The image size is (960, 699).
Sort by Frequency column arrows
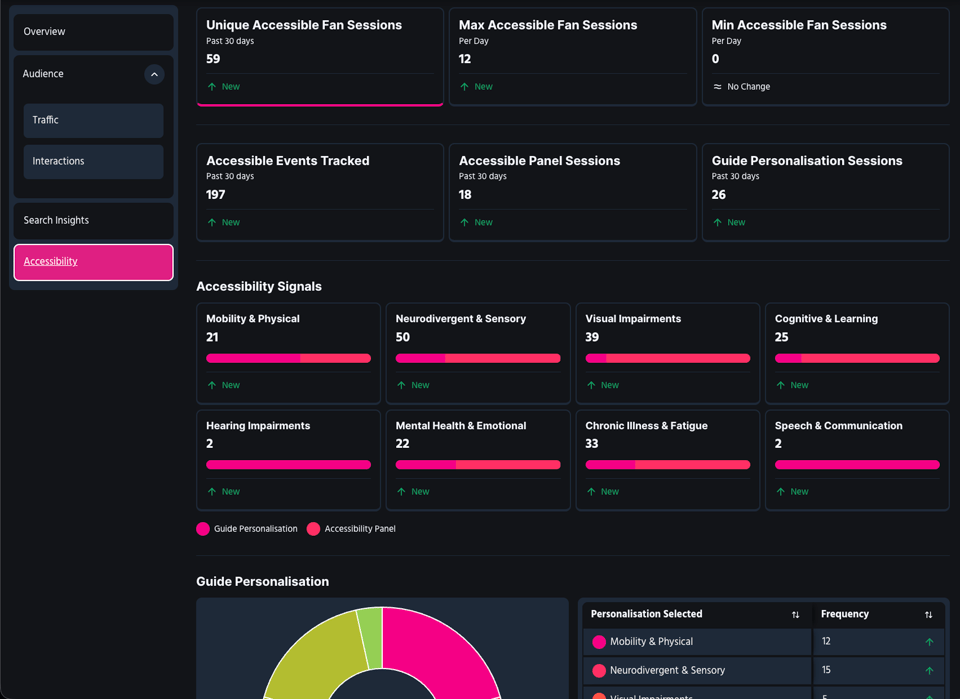click(928, 615)
